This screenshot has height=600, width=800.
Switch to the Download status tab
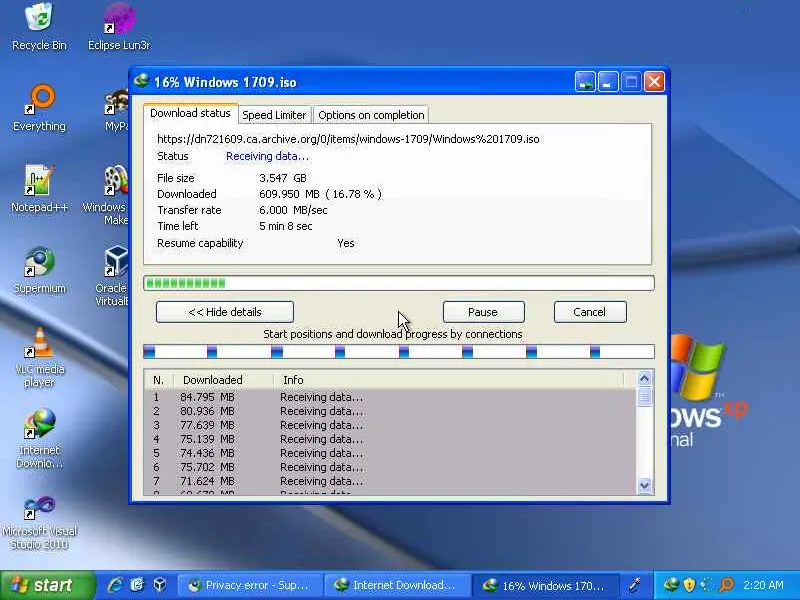click(190, 113)
